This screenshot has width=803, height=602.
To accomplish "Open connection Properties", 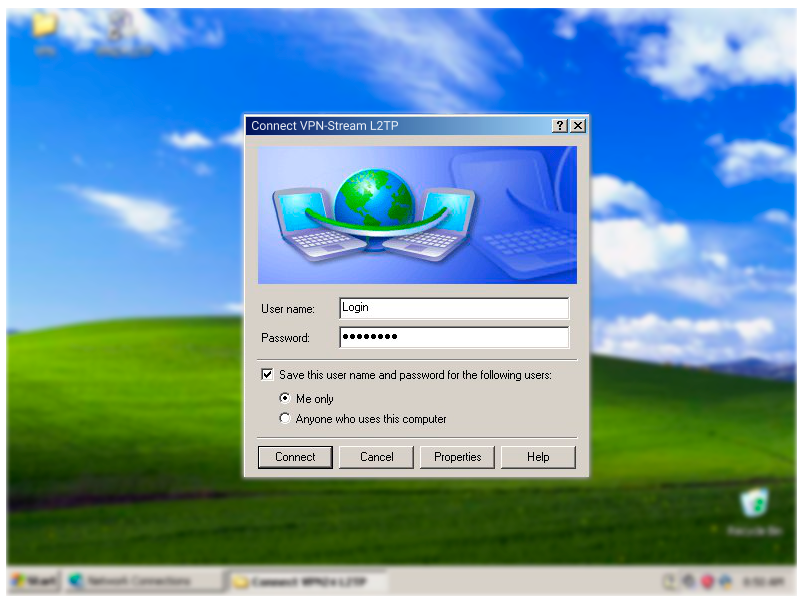I will (457, 457).
